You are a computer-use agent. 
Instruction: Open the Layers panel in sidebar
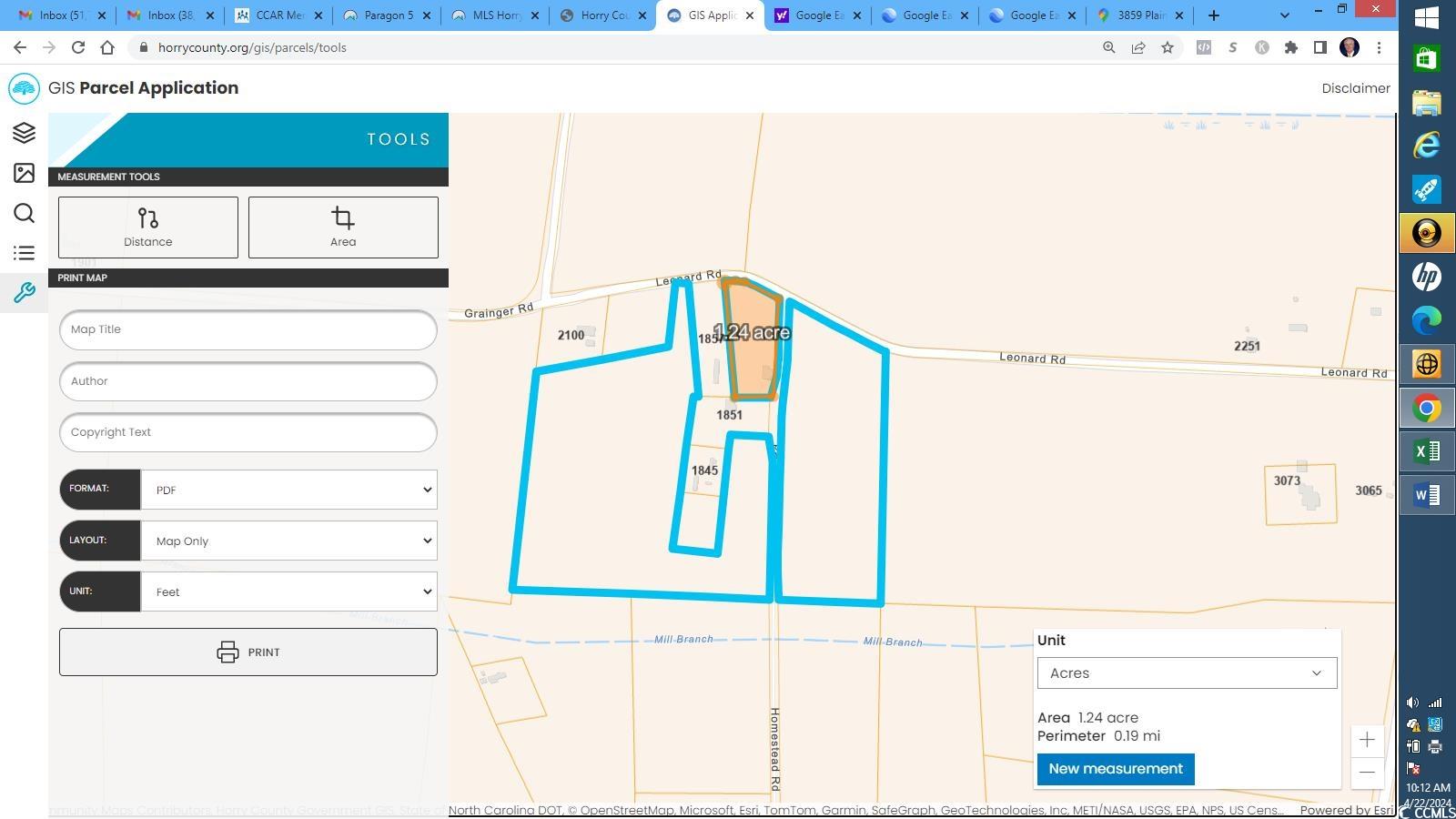[x=24, y=133]
